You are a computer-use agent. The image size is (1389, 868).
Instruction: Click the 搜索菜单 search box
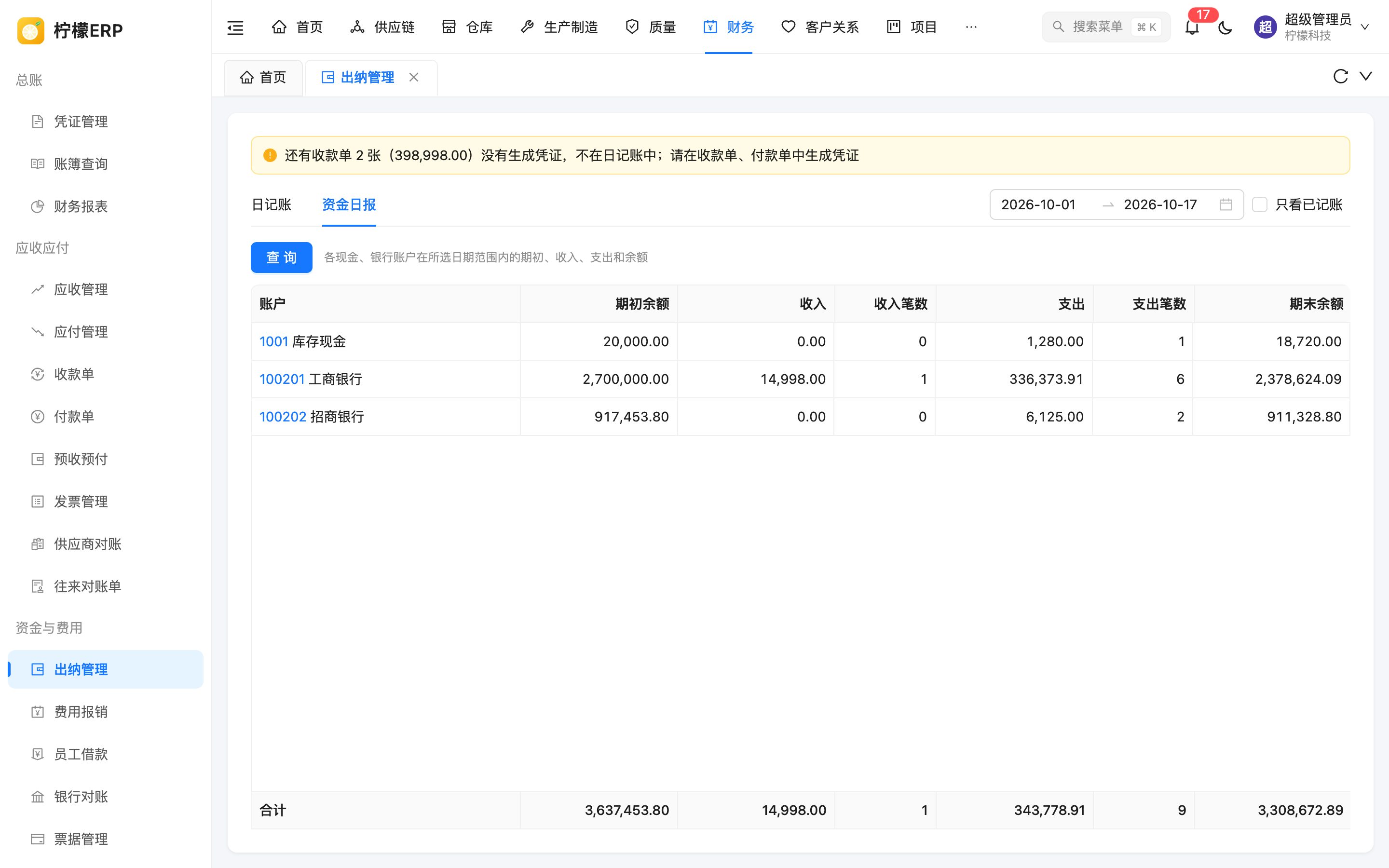click(1105, 27)
